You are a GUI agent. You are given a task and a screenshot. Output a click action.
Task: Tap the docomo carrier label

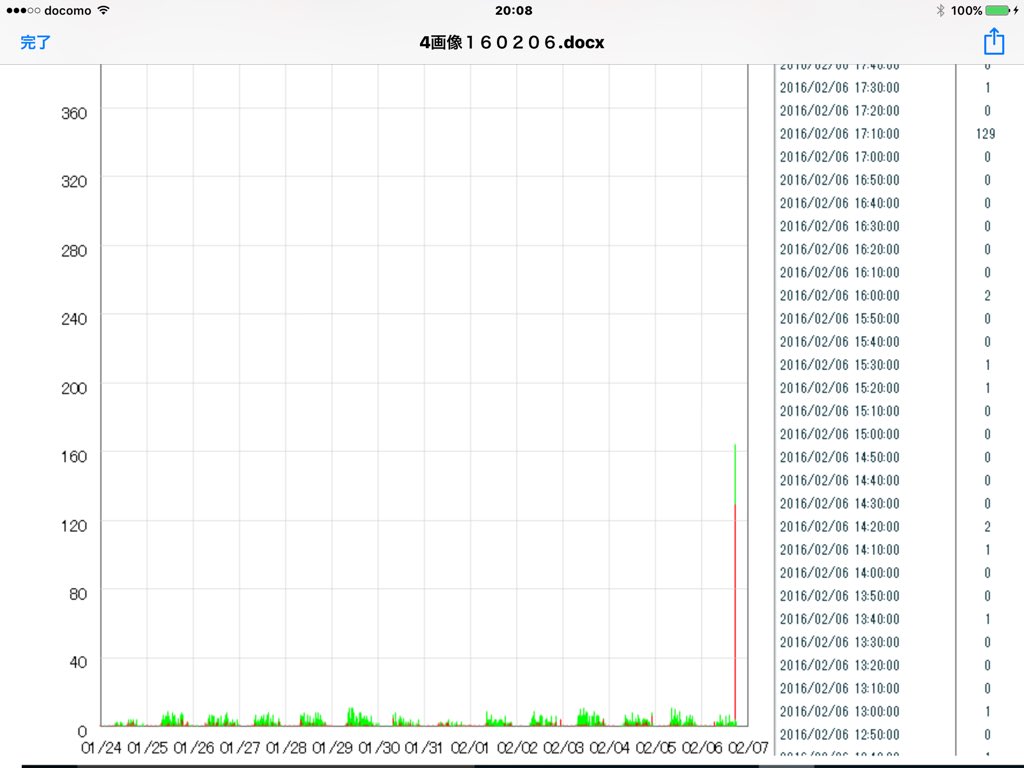[67, 10]
